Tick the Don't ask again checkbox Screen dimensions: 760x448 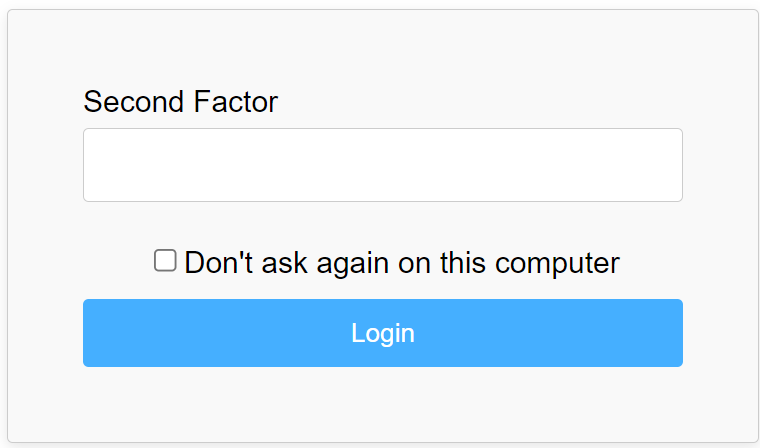[165, 260]
